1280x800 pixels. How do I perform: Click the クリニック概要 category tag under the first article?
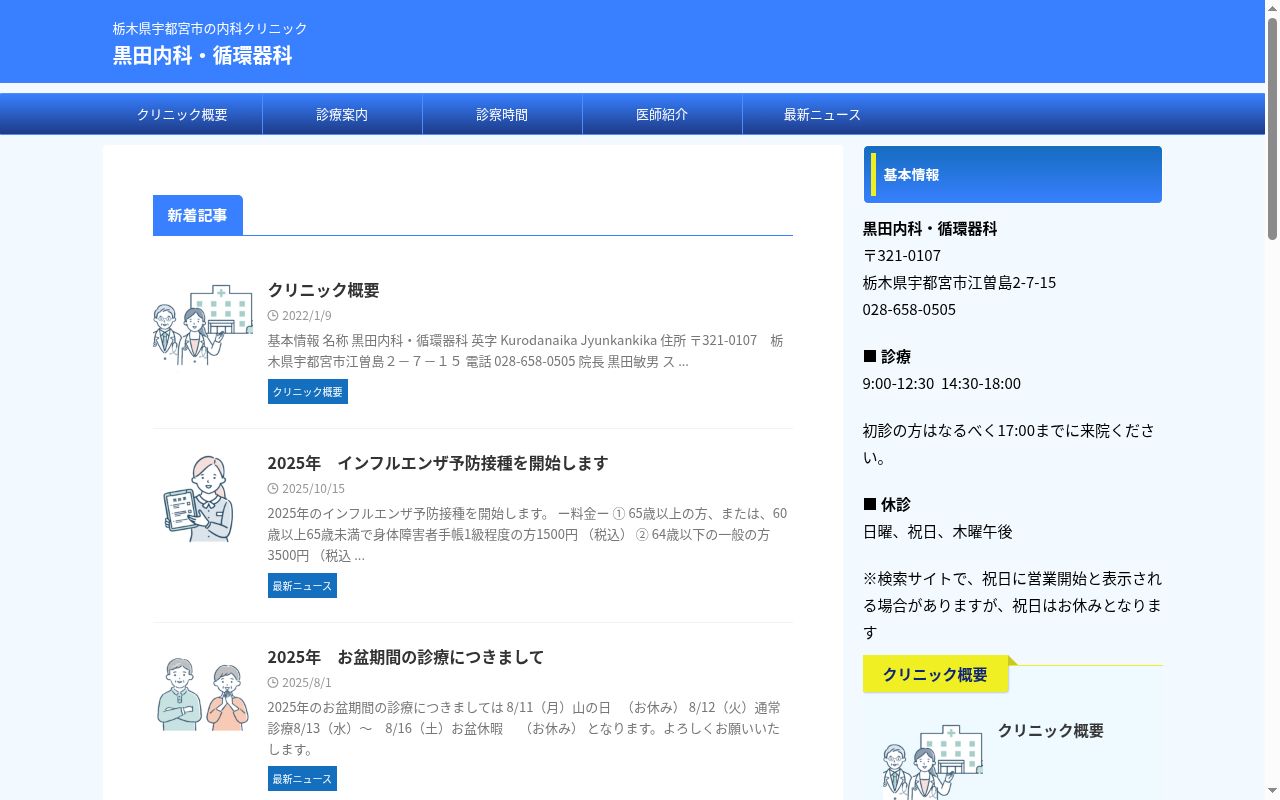[308, 392]
